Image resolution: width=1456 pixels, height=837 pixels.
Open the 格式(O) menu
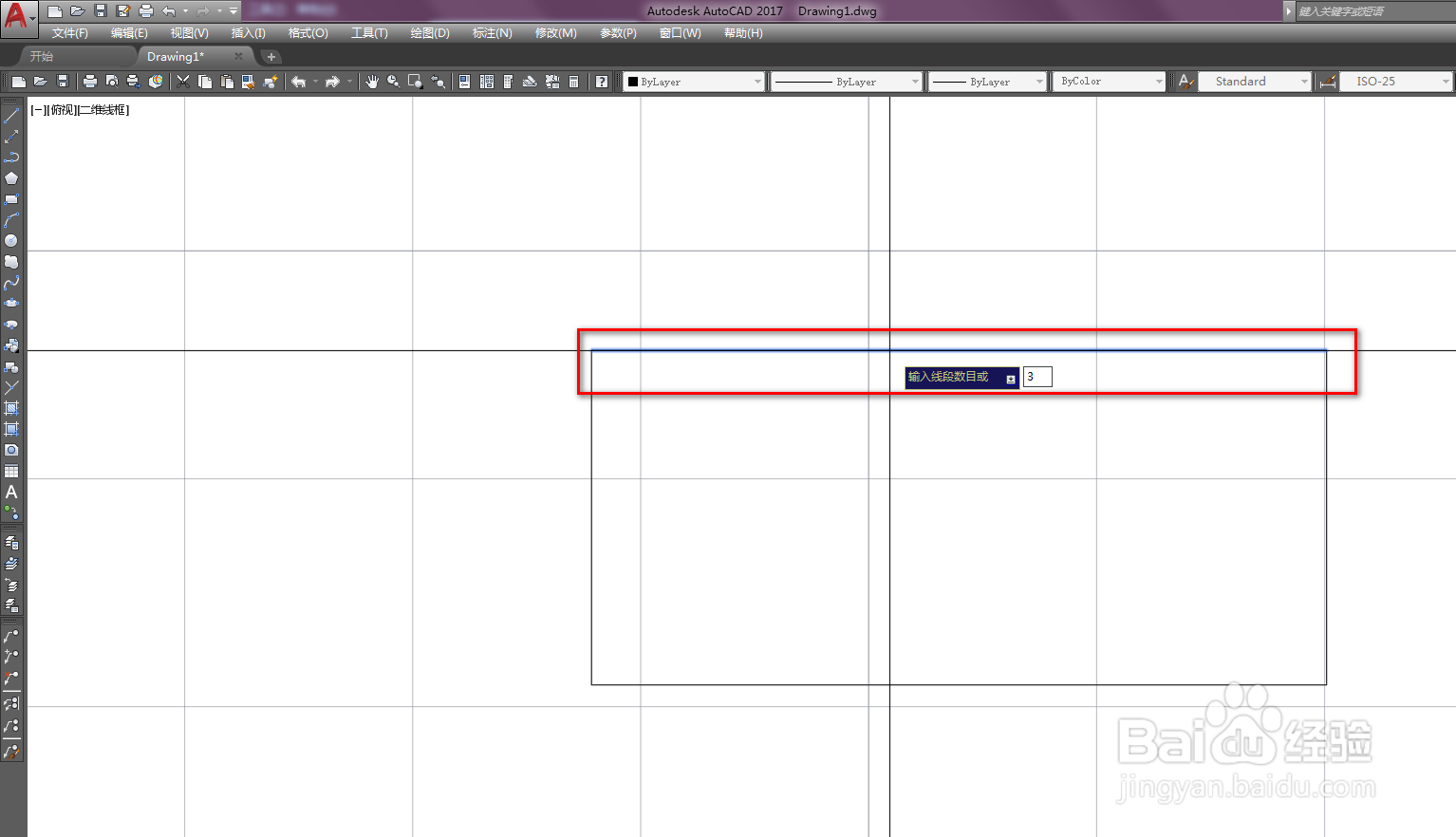(308, 33)
